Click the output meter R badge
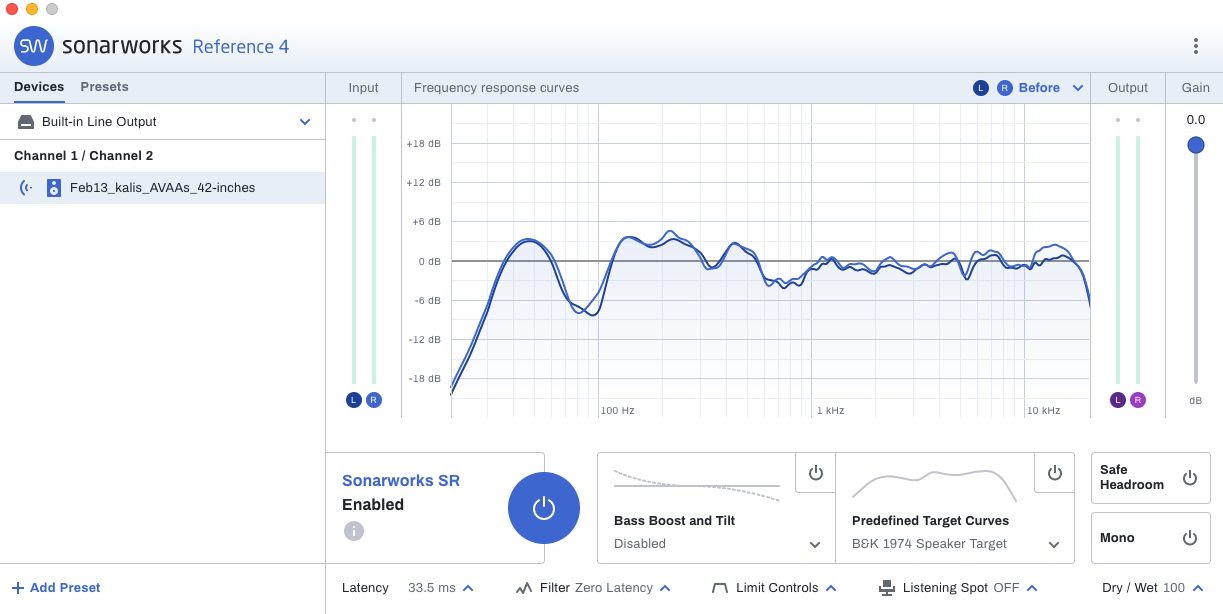 [1138, 400]
